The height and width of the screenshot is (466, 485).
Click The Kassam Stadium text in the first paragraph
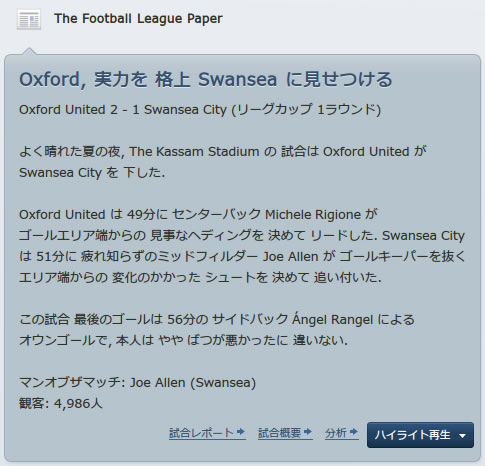click(194, 152)
